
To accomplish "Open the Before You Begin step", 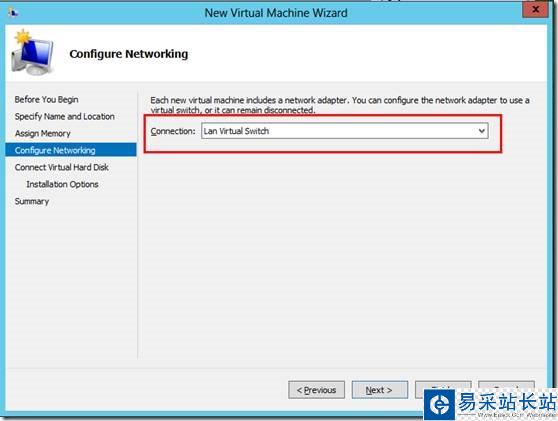I will (47, 100).
